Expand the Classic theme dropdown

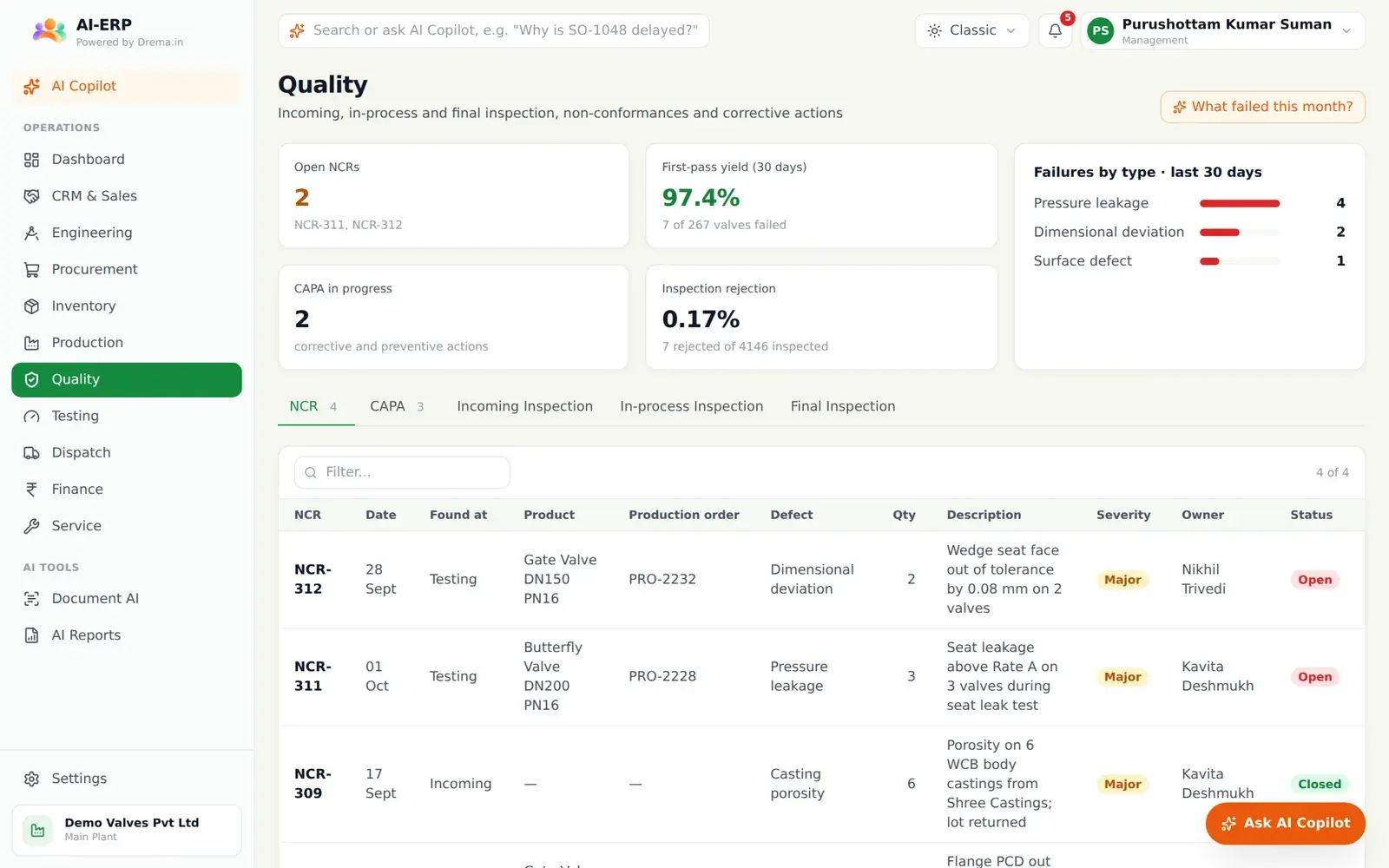pos(971,30)
